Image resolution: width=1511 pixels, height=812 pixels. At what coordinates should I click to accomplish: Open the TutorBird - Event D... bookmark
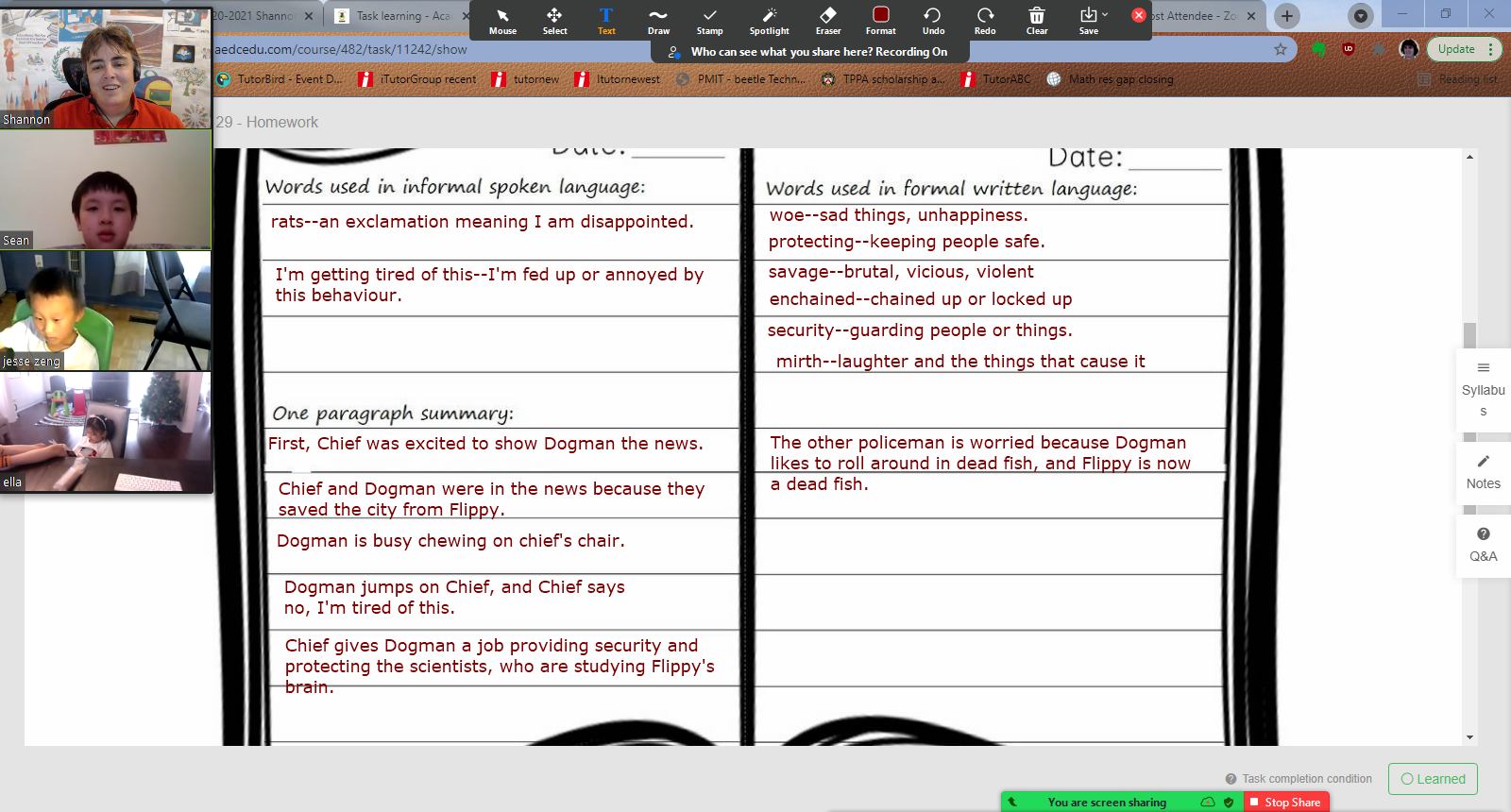[x=280, y=79]
